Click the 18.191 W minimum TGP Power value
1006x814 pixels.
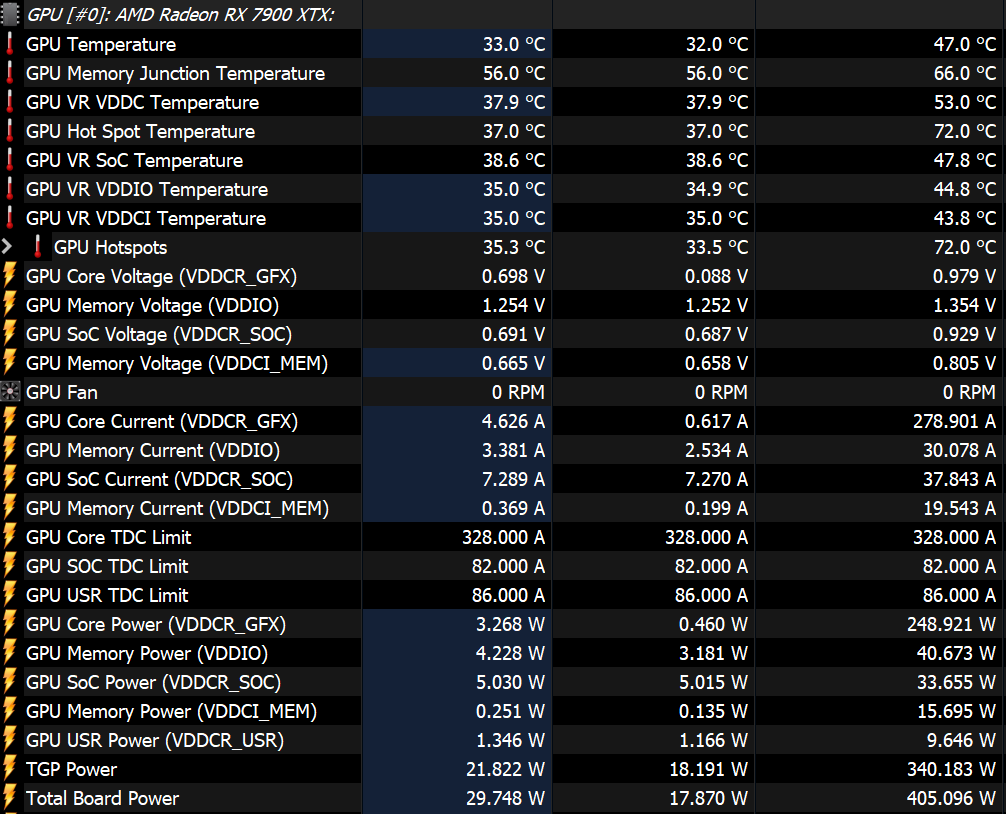(x=708, y=769)
